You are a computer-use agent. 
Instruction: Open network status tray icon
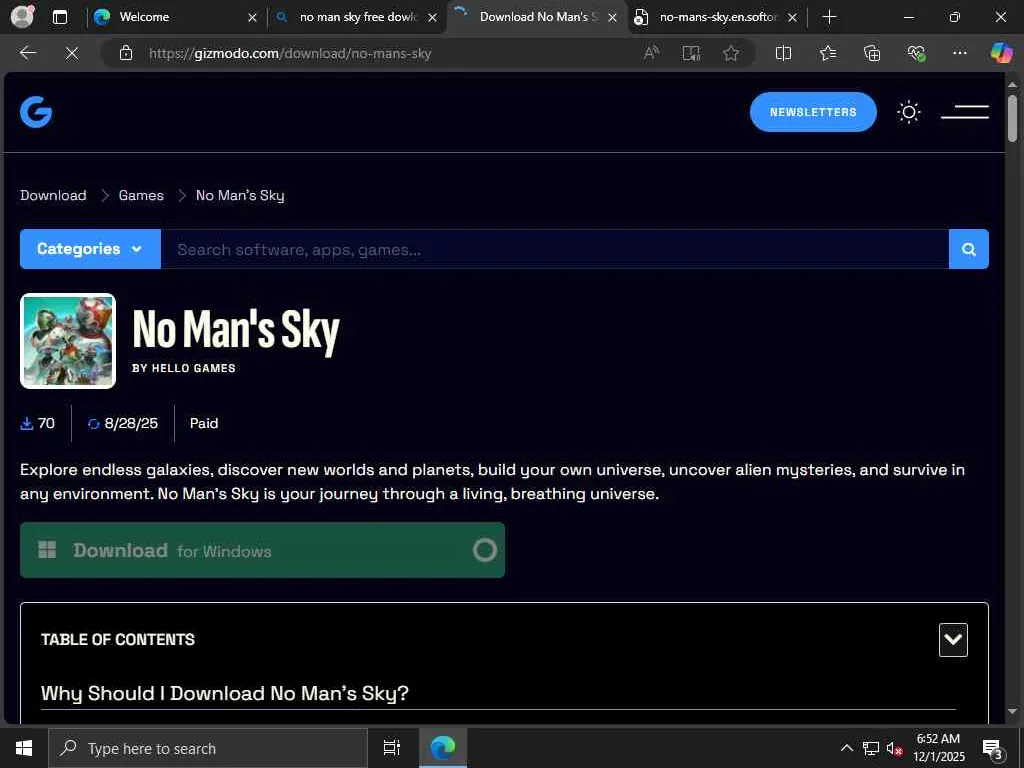point(871,748)
